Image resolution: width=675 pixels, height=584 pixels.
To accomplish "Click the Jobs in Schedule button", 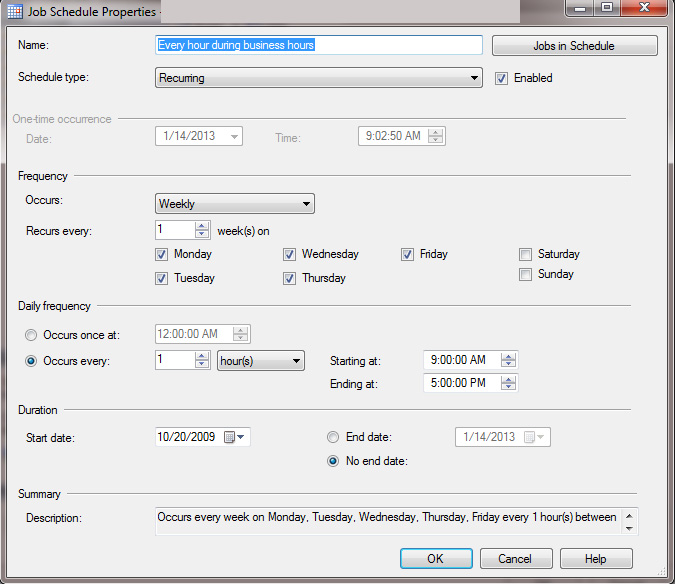I will pyautogui.click(x=575, y=46).
